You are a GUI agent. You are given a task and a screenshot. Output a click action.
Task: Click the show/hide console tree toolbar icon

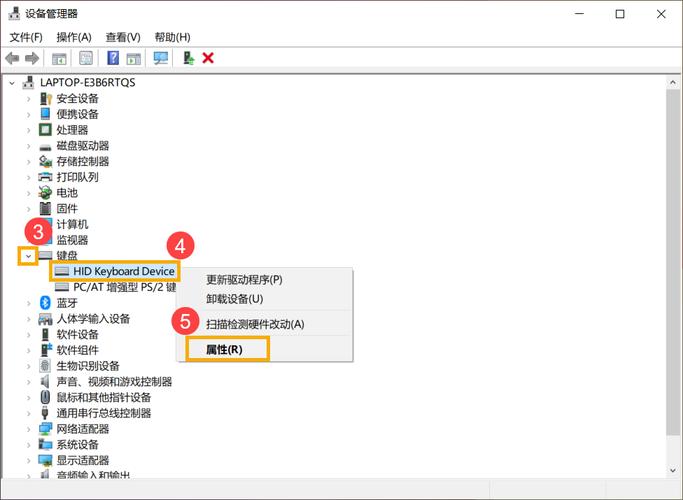(x=60, y=58)
